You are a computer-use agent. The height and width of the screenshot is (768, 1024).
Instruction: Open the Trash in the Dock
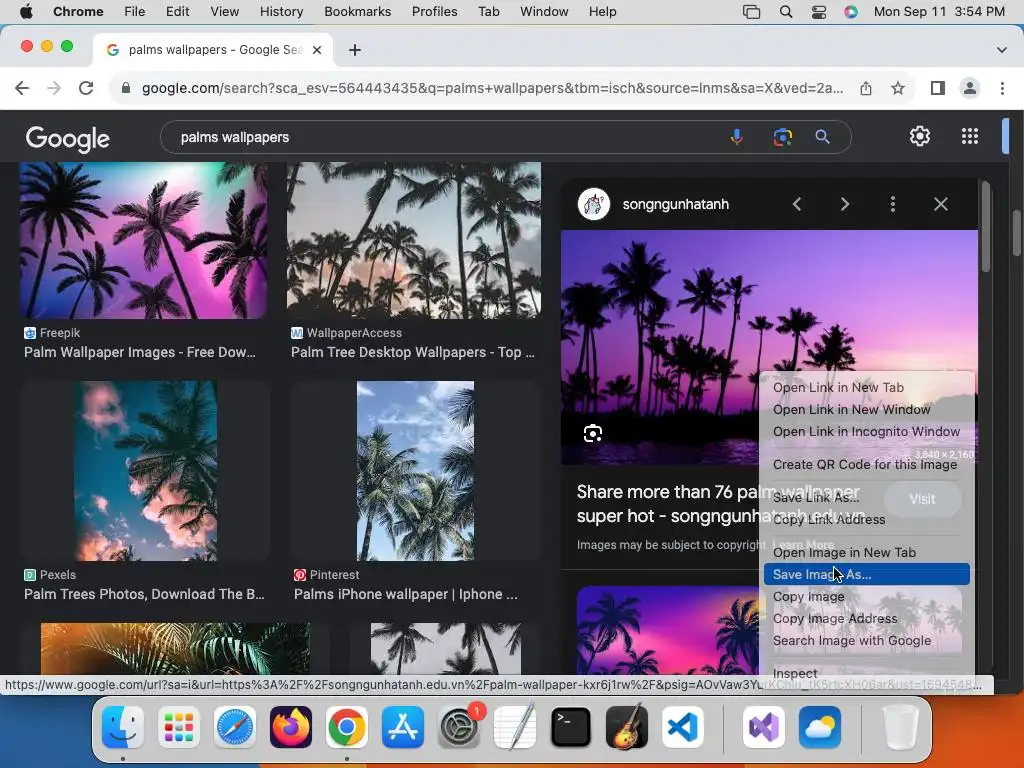pos(901,727)
